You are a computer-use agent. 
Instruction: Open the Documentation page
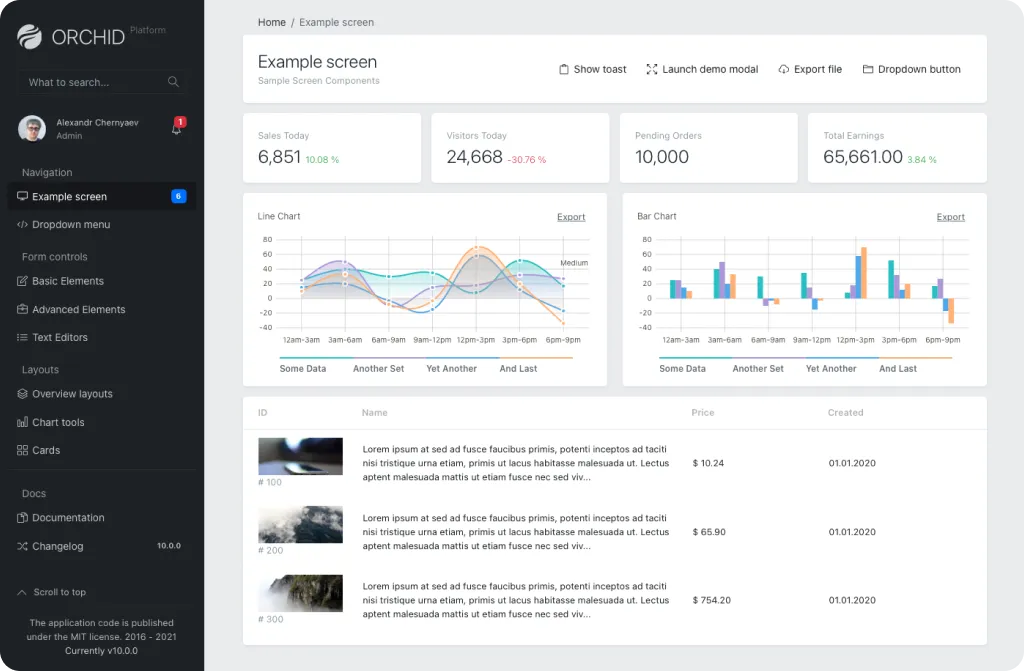[x=66, y=517]
